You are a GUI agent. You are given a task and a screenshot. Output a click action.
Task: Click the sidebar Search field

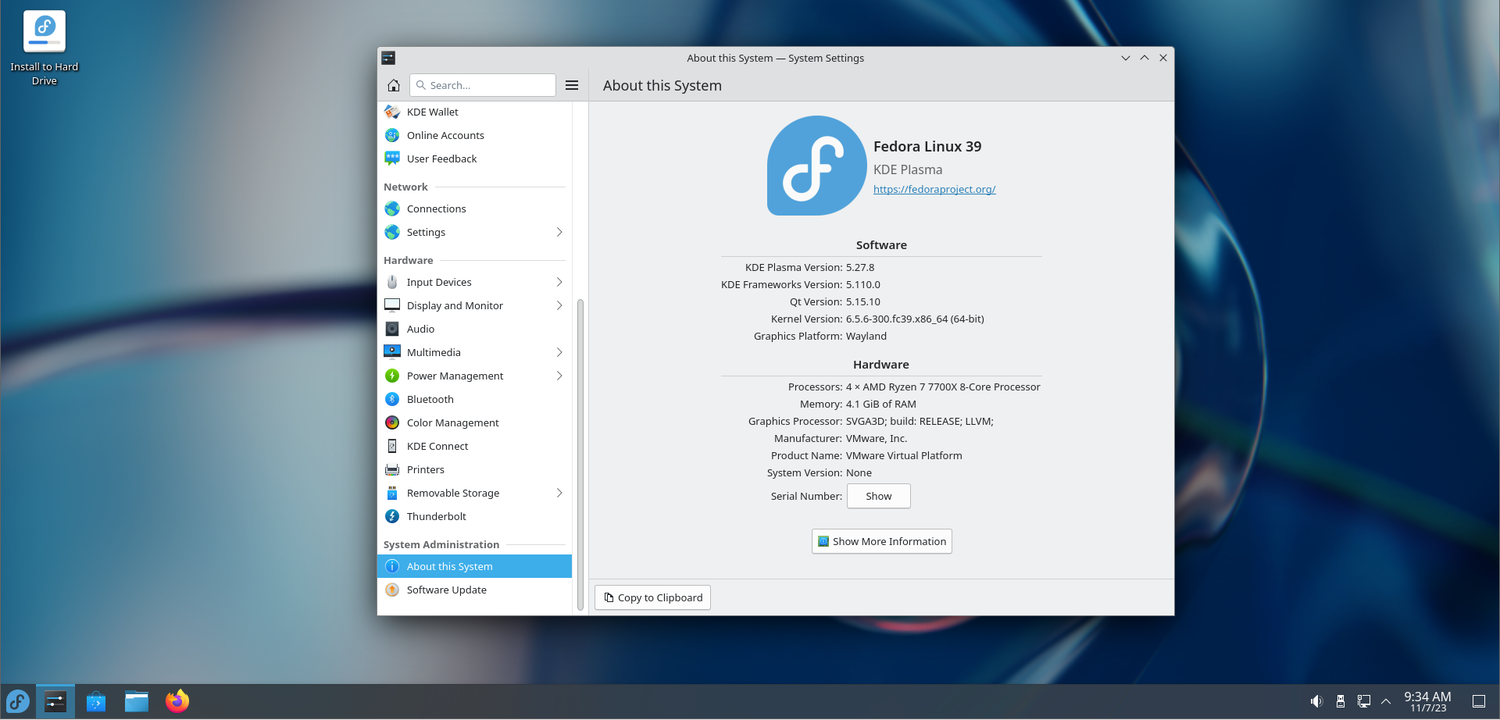coord(483,85)
